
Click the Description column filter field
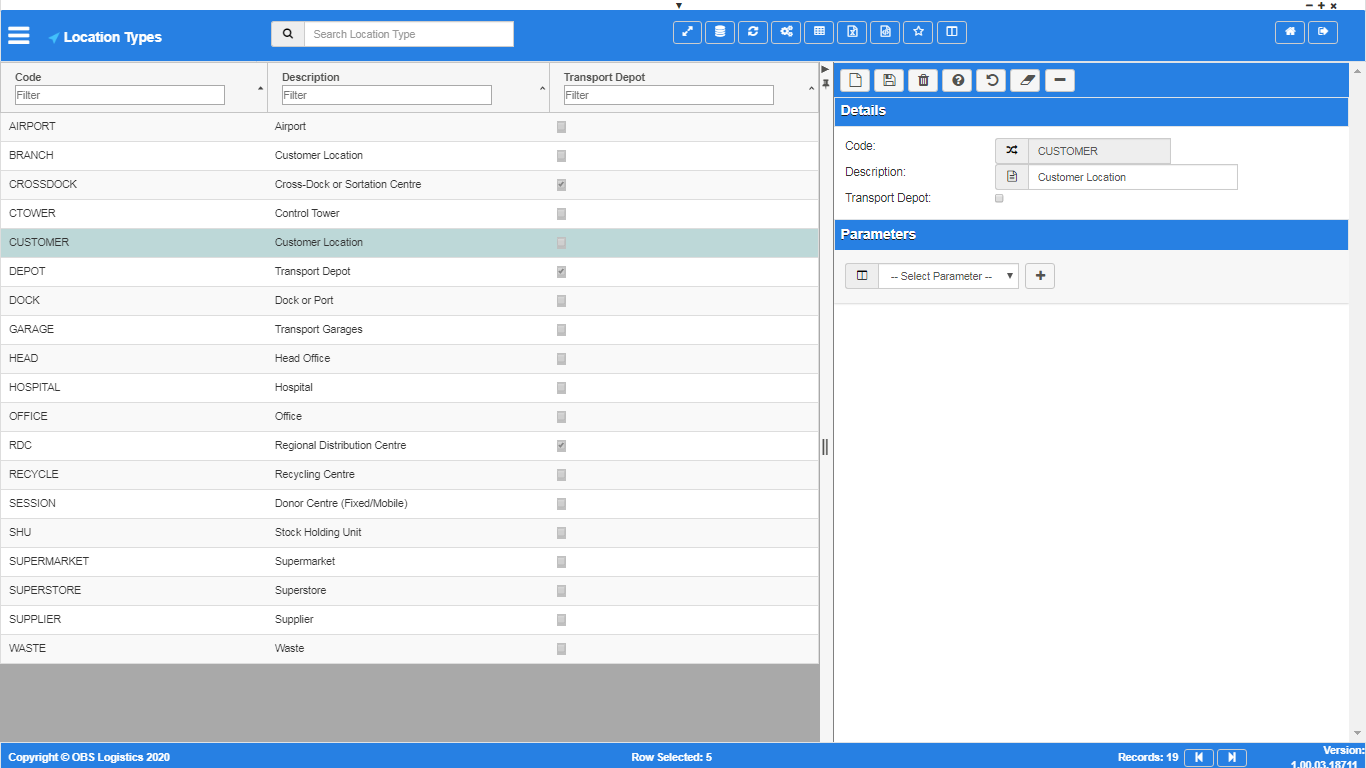387,95
